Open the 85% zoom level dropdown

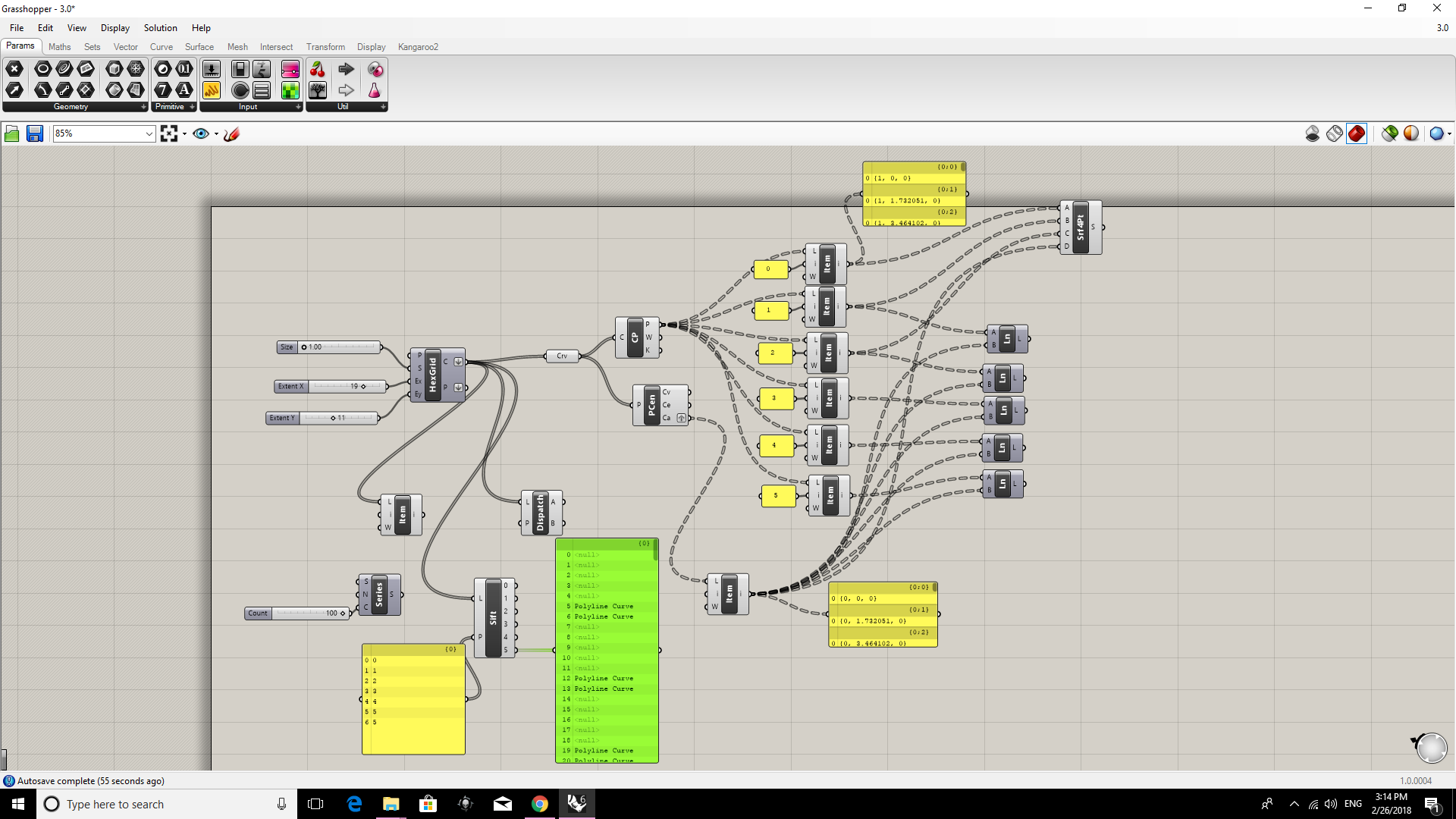pyautogui.click(x=149, y=134)
